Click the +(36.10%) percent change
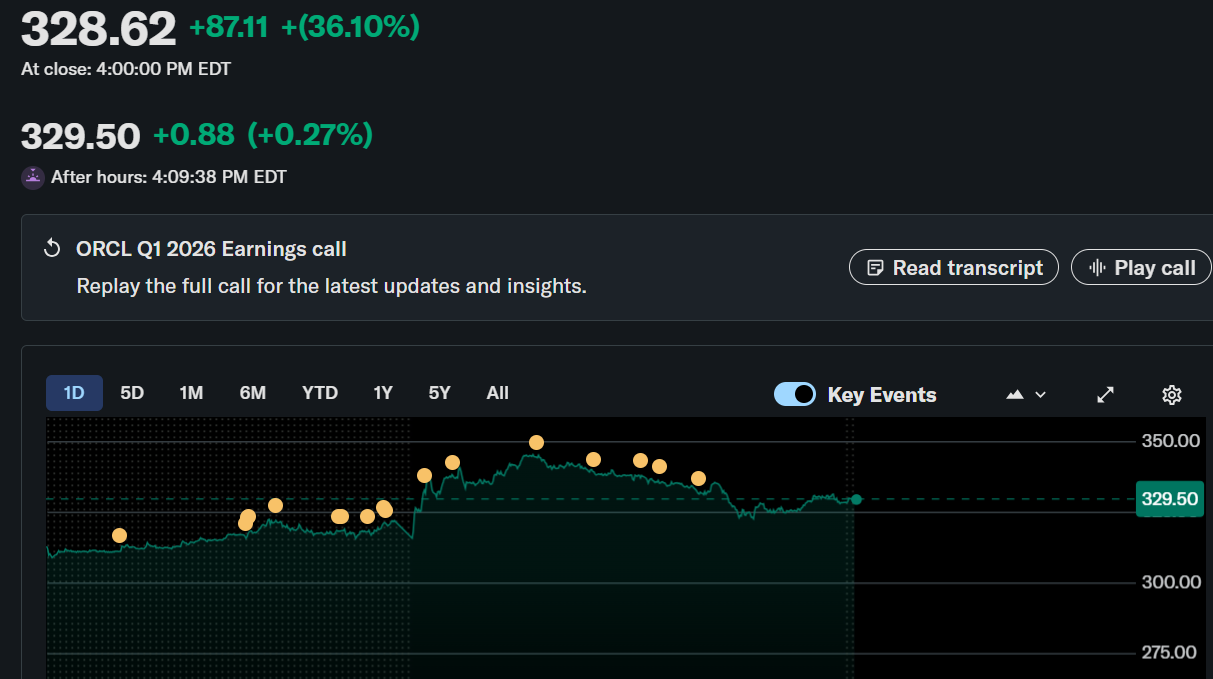Screen dimensions: 1213x679 350,27
